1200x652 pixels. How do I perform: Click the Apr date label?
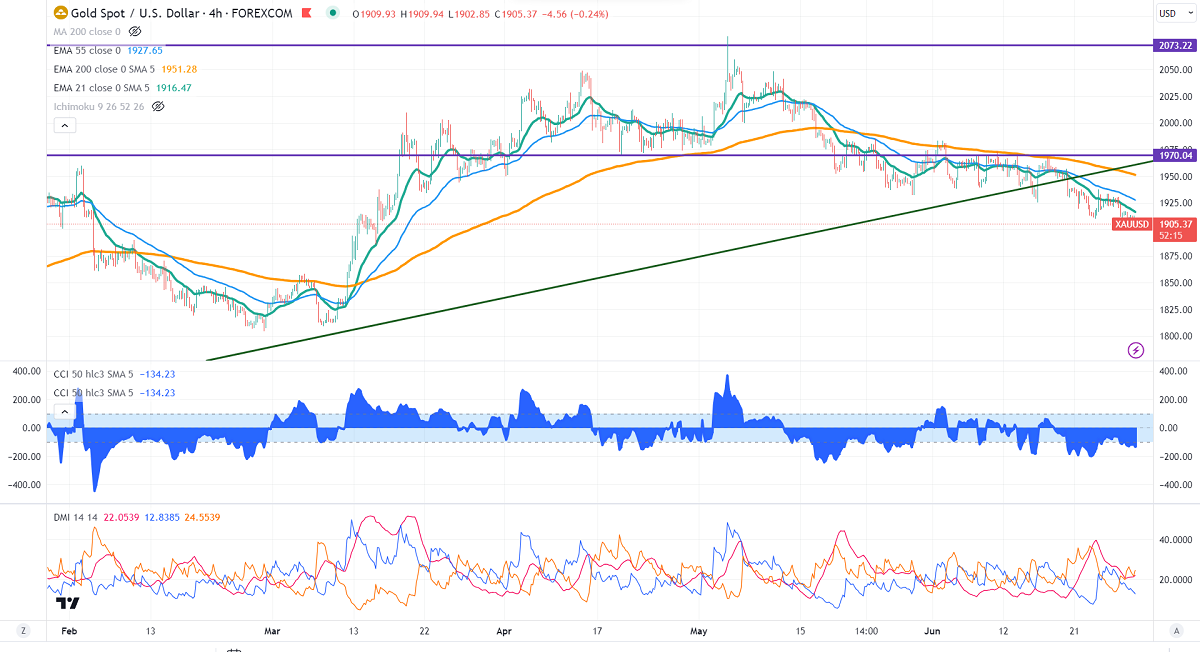coord(504,632)
